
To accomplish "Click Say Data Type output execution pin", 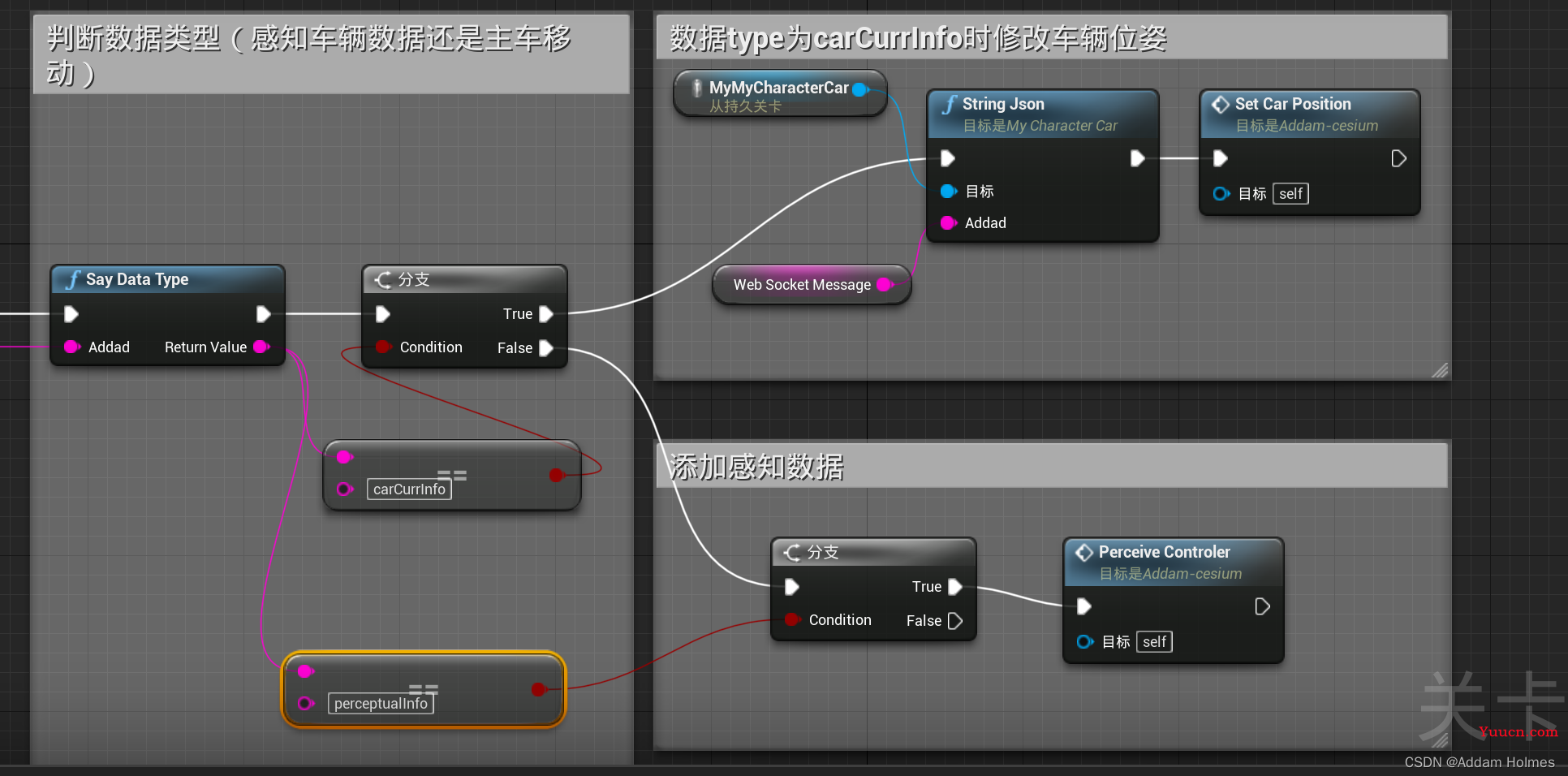I will click(264, 314).
